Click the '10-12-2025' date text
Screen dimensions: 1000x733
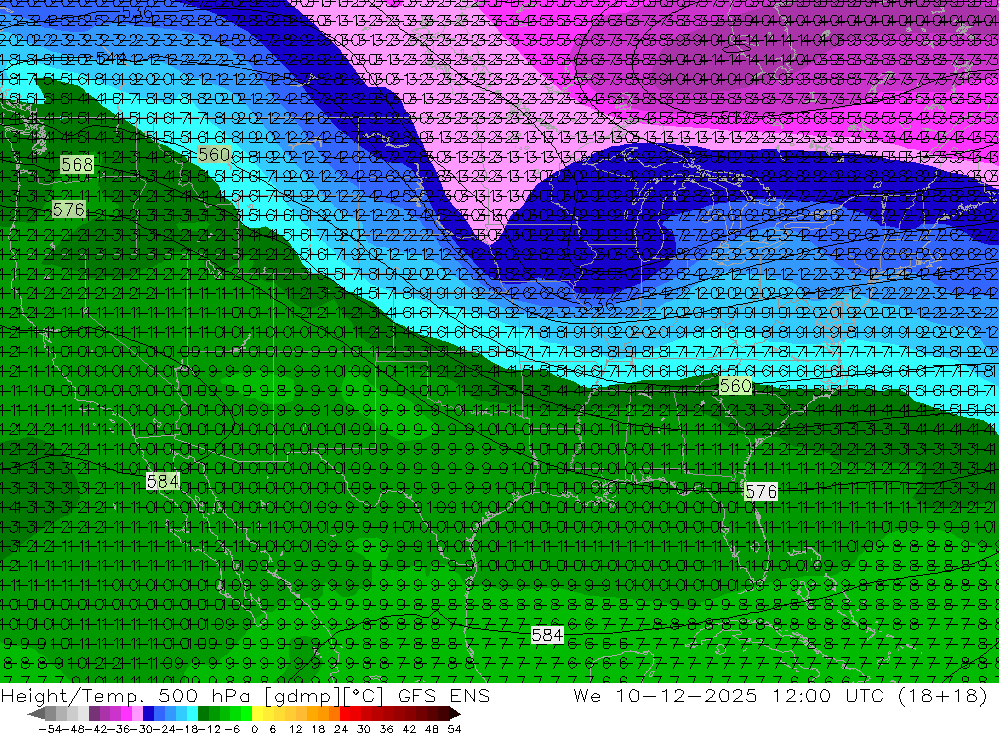[x=686, y=696]
